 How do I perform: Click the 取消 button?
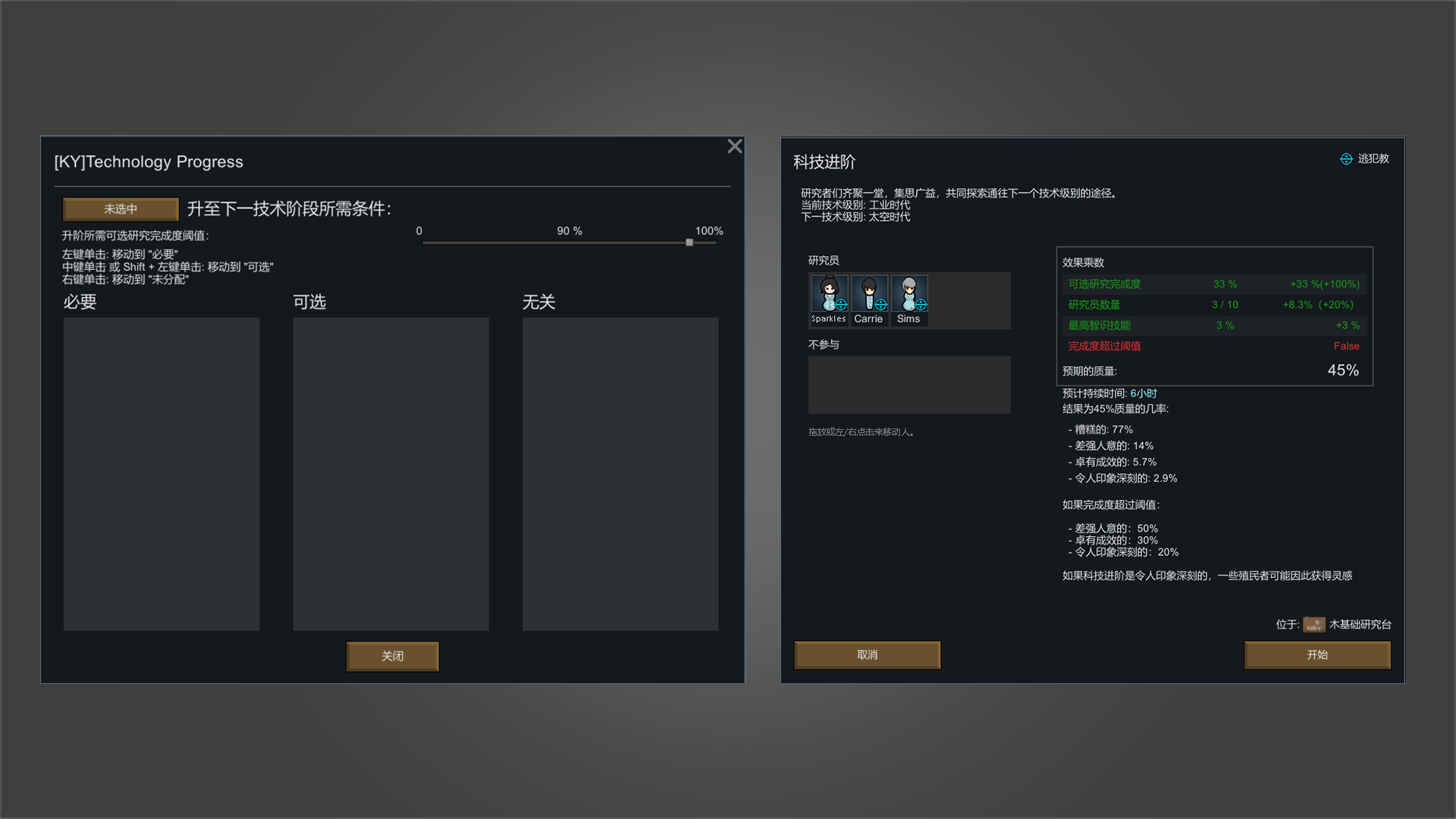(867, 654)
